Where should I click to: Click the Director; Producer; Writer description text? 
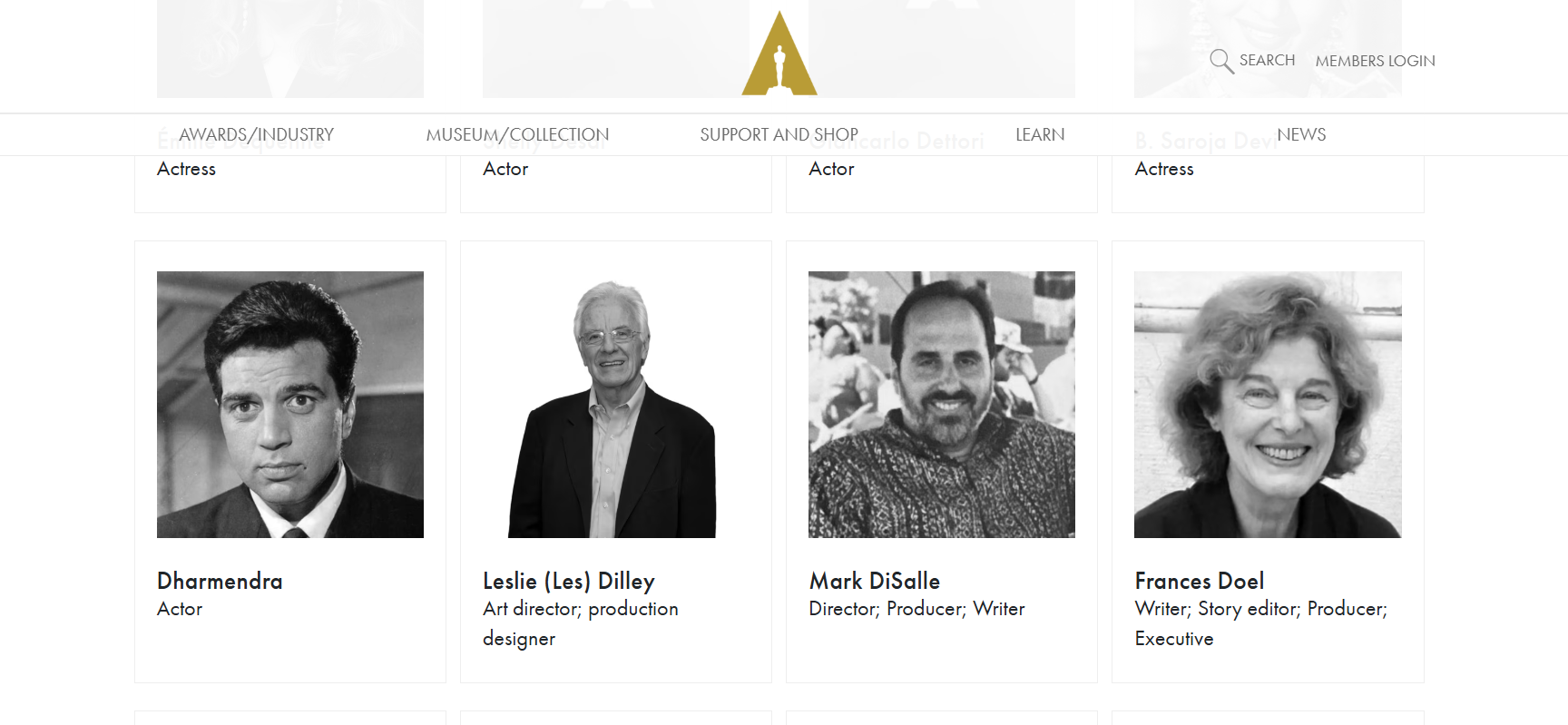tap(916, 609)
